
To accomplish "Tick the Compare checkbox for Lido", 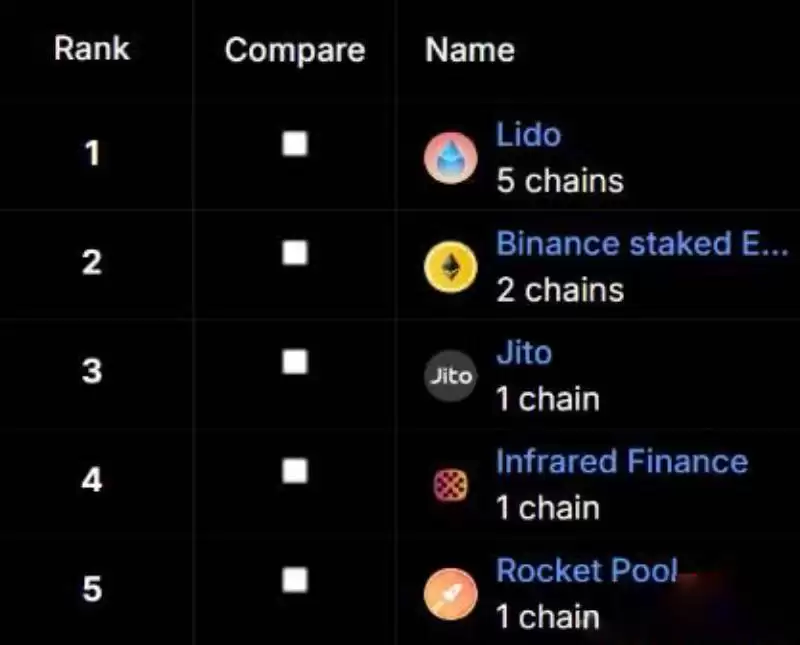I will (x=295, y=145).
